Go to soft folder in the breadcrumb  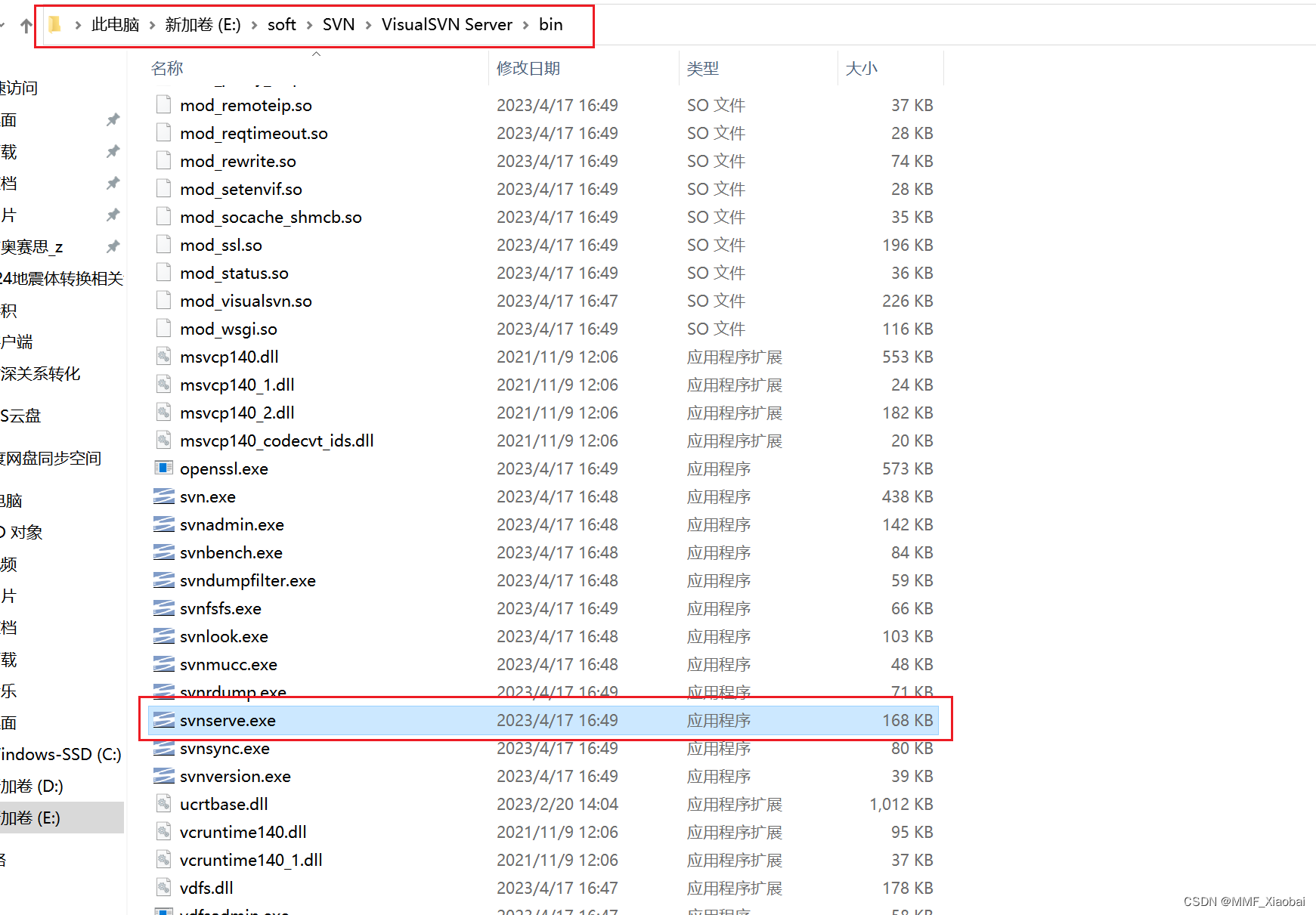(281, 25)
